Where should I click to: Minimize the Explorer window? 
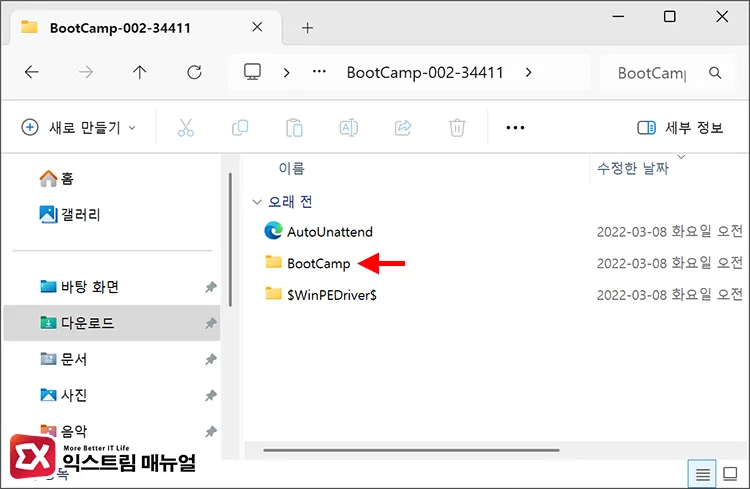coord(618,17)
